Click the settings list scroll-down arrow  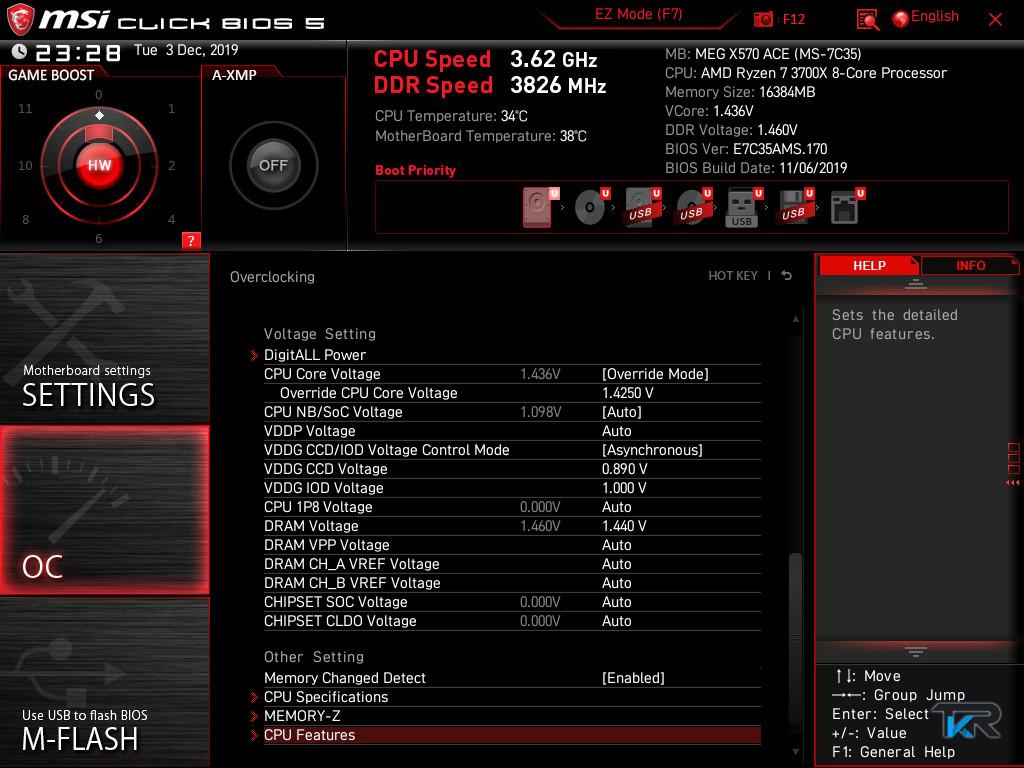(x=795, y=752)
